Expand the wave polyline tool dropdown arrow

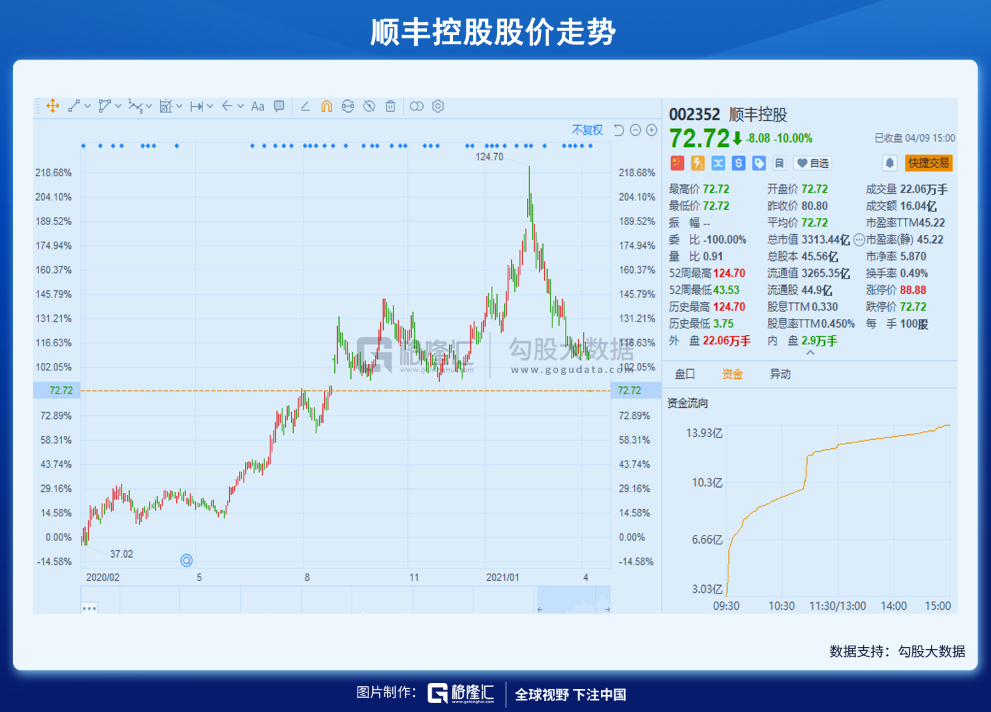coord(149,106)
